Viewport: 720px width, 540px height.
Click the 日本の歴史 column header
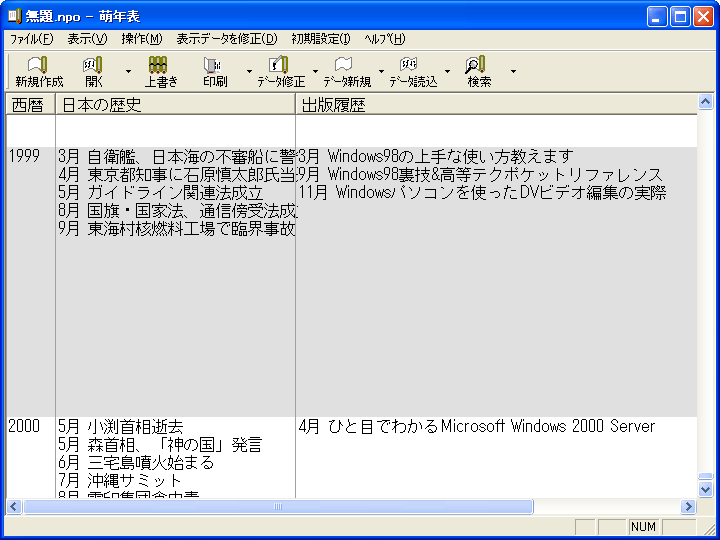click(175, 104)
